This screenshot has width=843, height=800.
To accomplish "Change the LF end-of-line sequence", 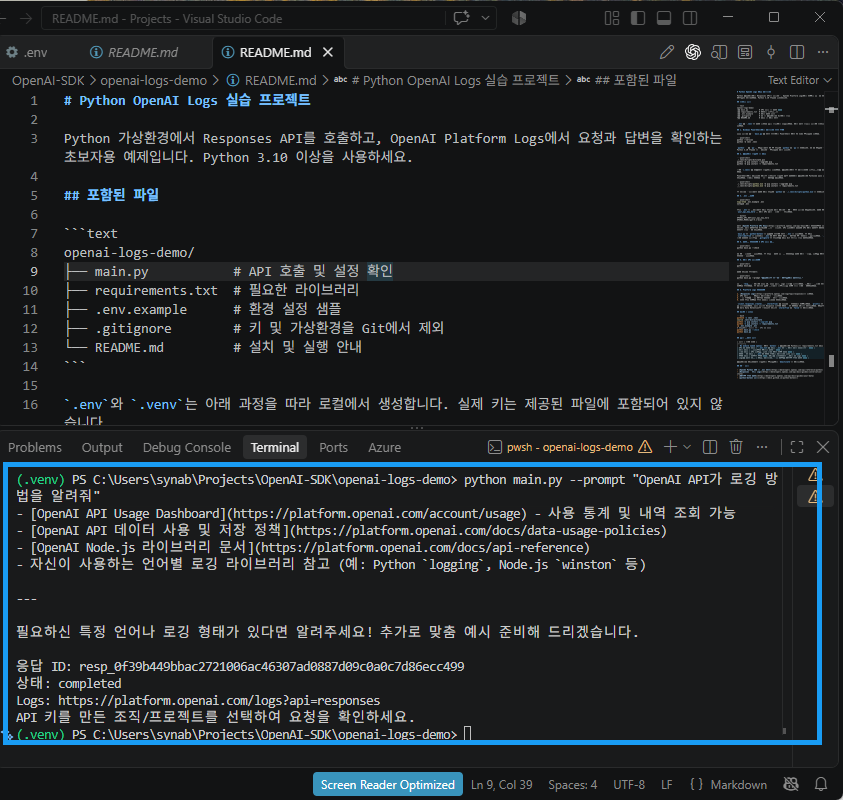I will click(667, 784).
